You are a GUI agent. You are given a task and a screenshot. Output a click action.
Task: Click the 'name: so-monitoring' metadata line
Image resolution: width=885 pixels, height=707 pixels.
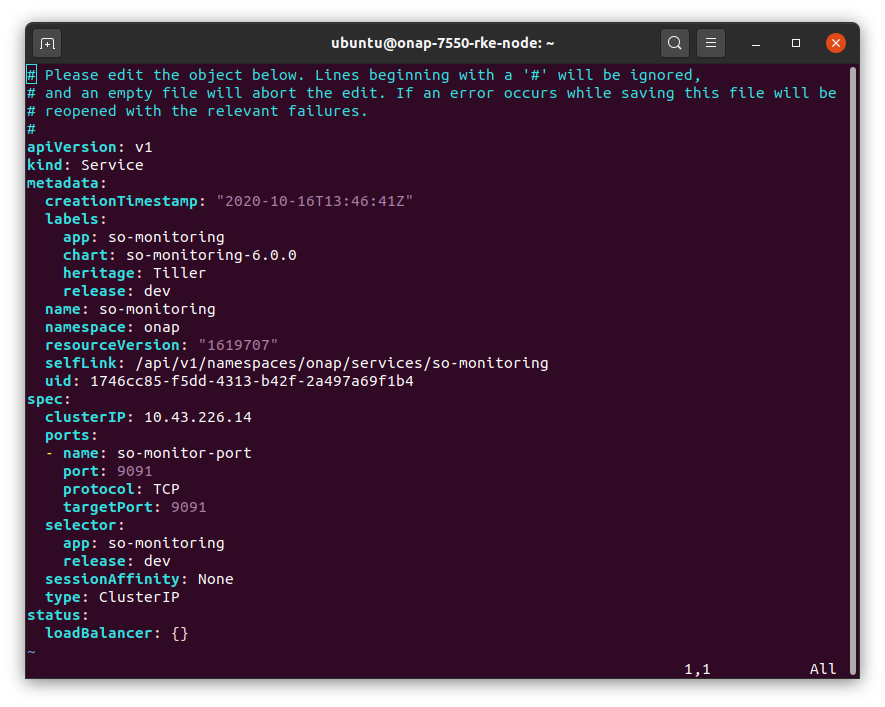130,309
